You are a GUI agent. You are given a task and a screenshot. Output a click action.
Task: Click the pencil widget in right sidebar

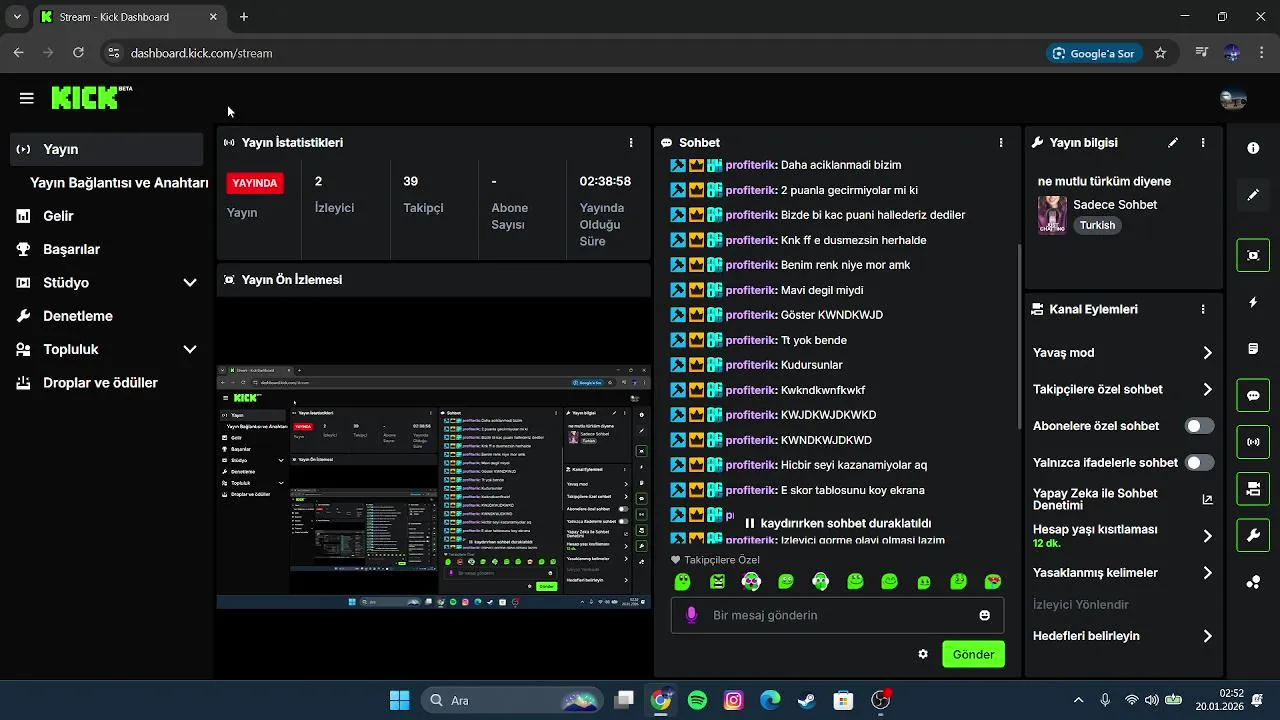click(x=1253, y=195)
